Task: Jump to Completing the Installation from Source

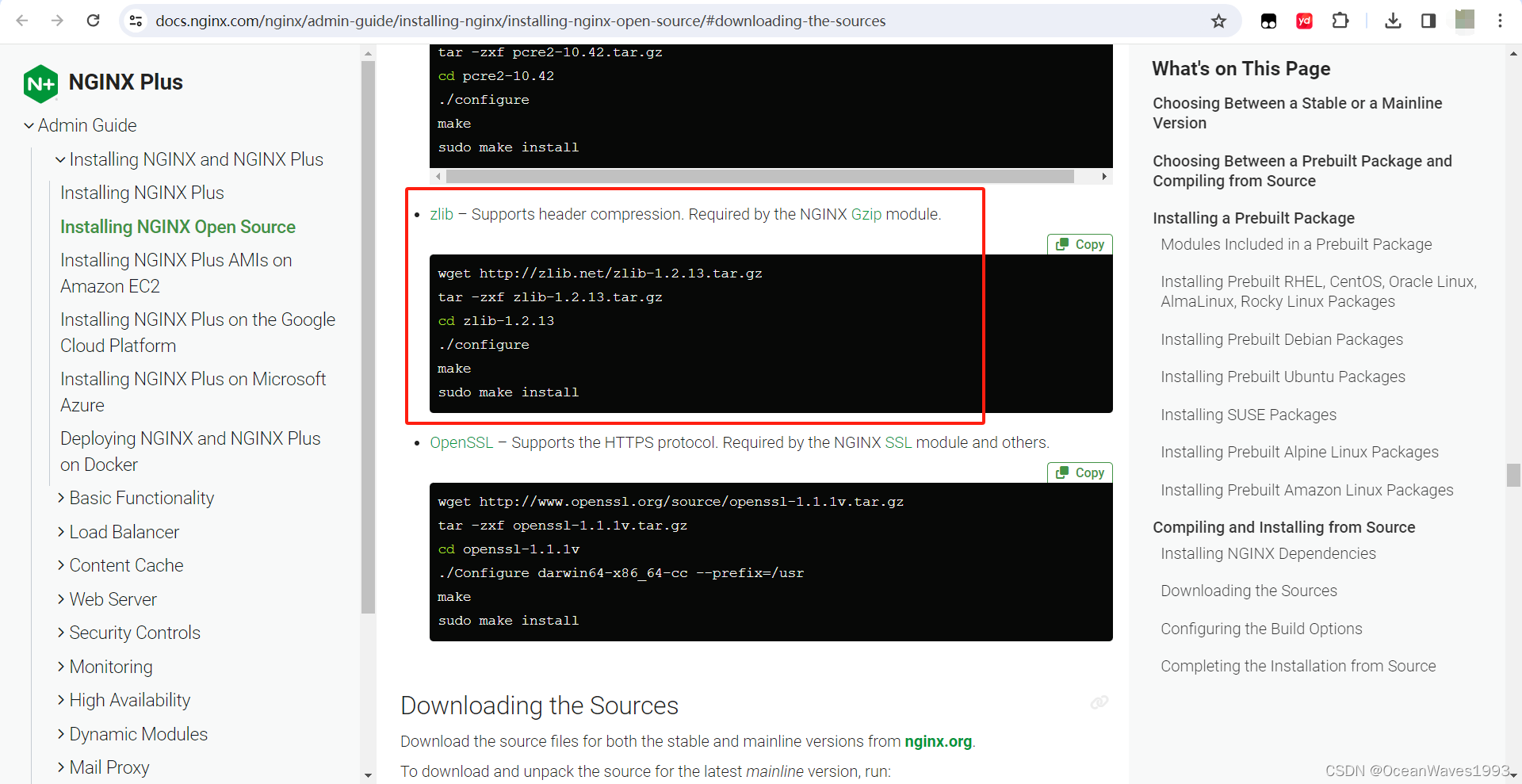Action: 1298,666
